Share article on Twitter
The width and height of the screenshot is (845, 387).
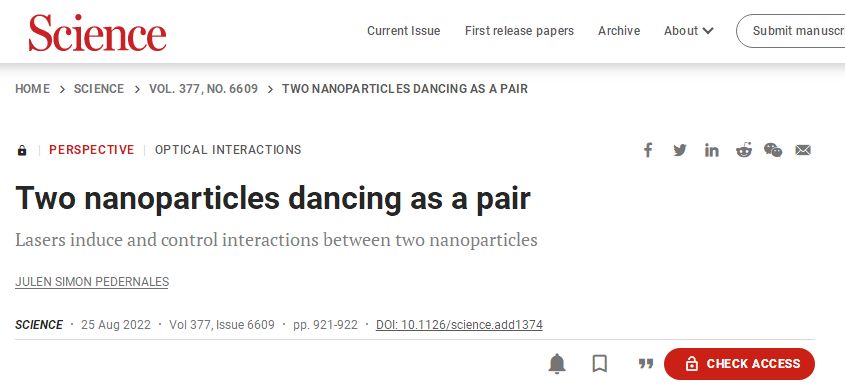tap(680, 150)
